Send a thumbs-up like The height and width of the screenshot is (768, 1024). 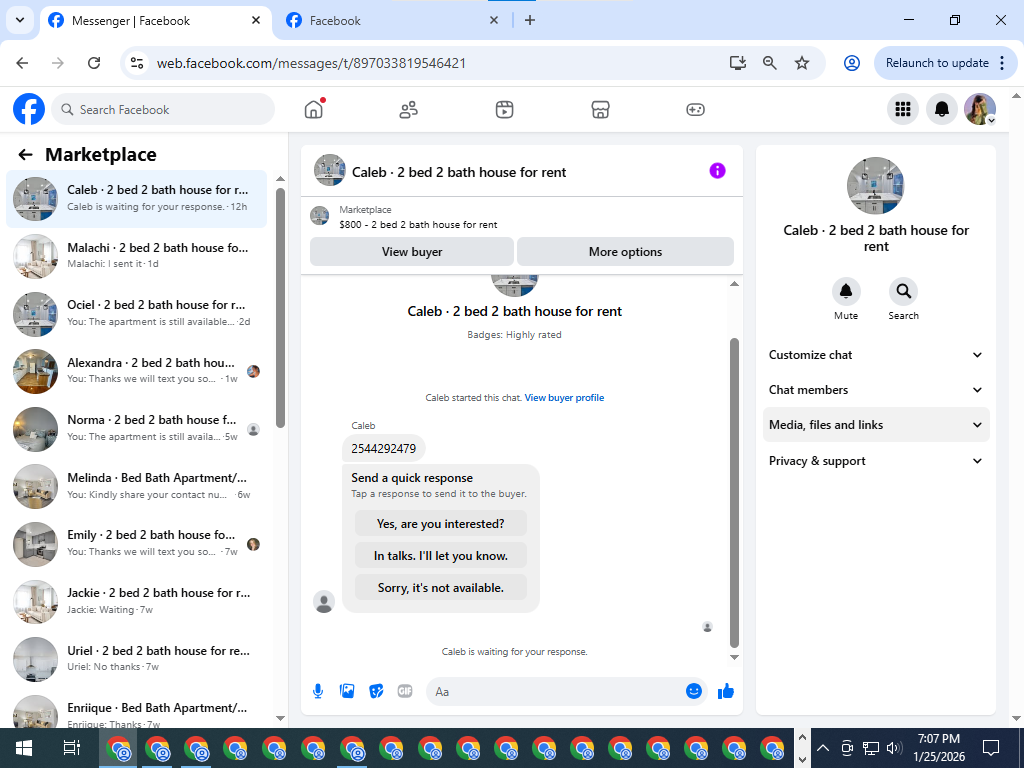click(726, 692)
